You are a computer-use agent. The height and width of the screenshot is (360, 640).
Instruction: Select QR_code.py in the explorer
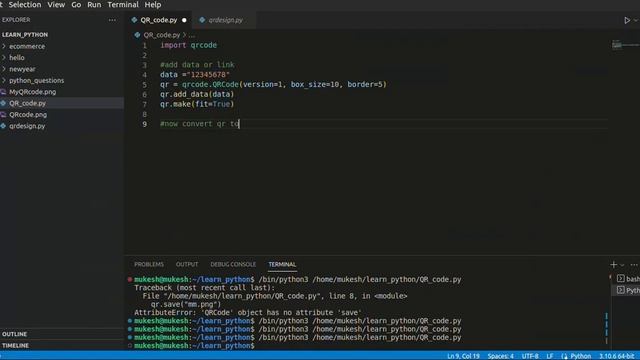point(27,103)
